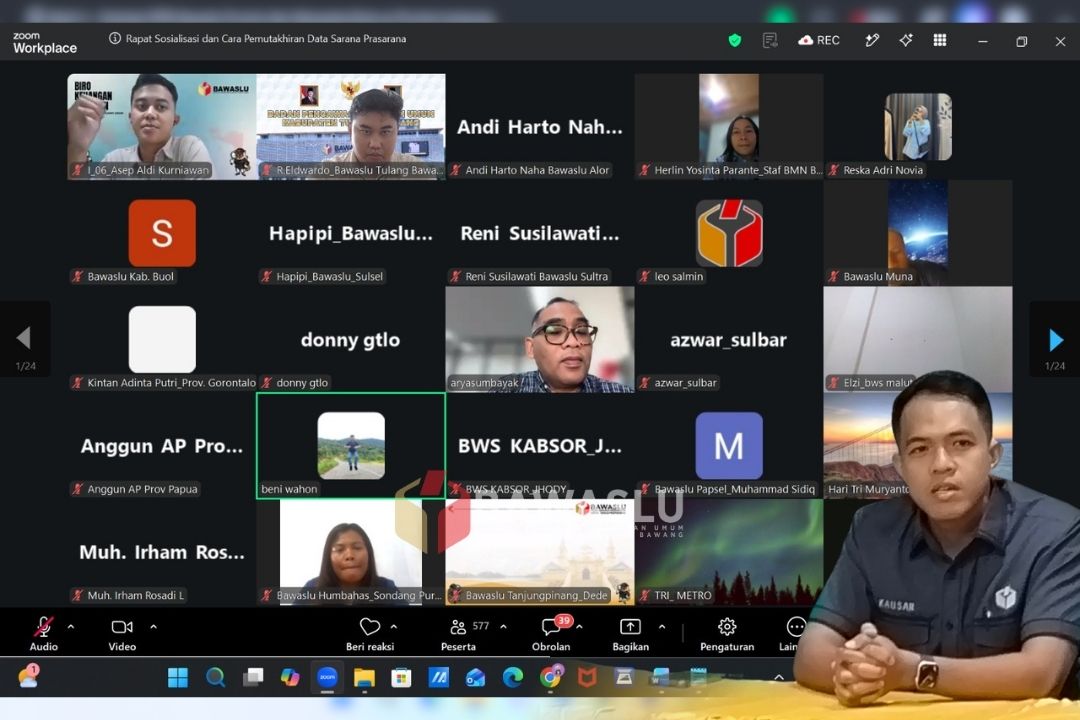Expand the caret next to Bagikan
This screenshot has height=720, width=1080.
pyautogui.click(x=662, y=627)
